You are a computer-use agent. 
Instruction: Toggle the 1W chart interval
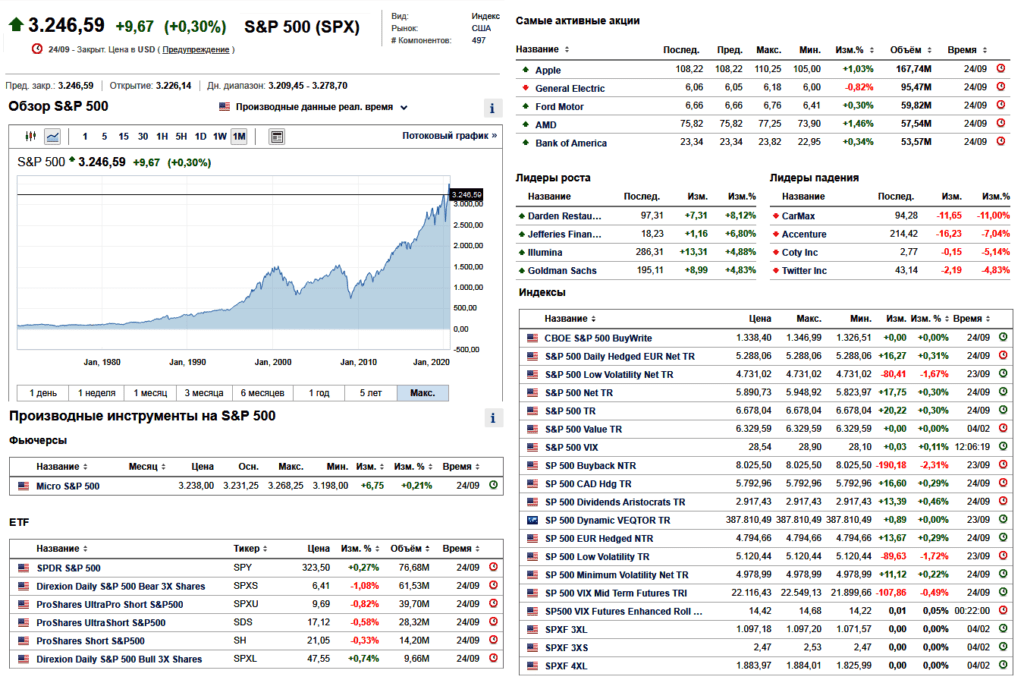pyautogui.click(x=219, y=136)
